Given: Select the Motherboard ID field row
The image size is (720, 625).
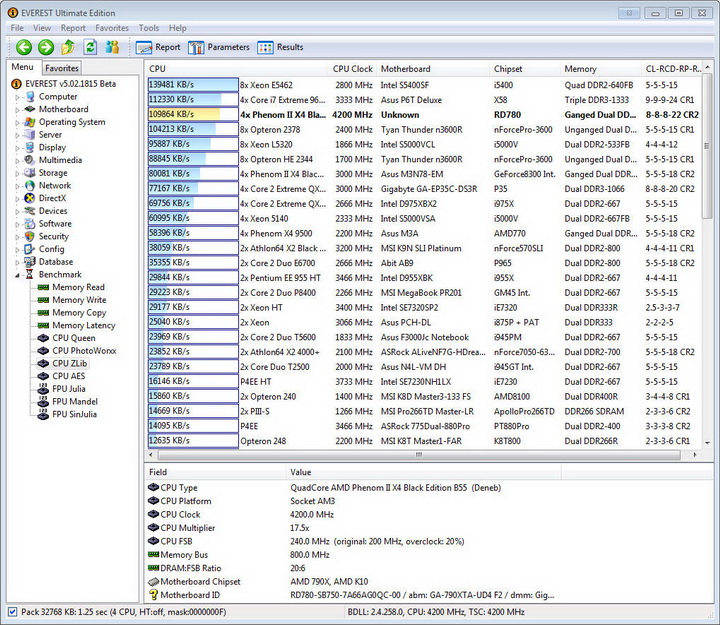Looking at the screenshot, I should click(x=353, y=595).
